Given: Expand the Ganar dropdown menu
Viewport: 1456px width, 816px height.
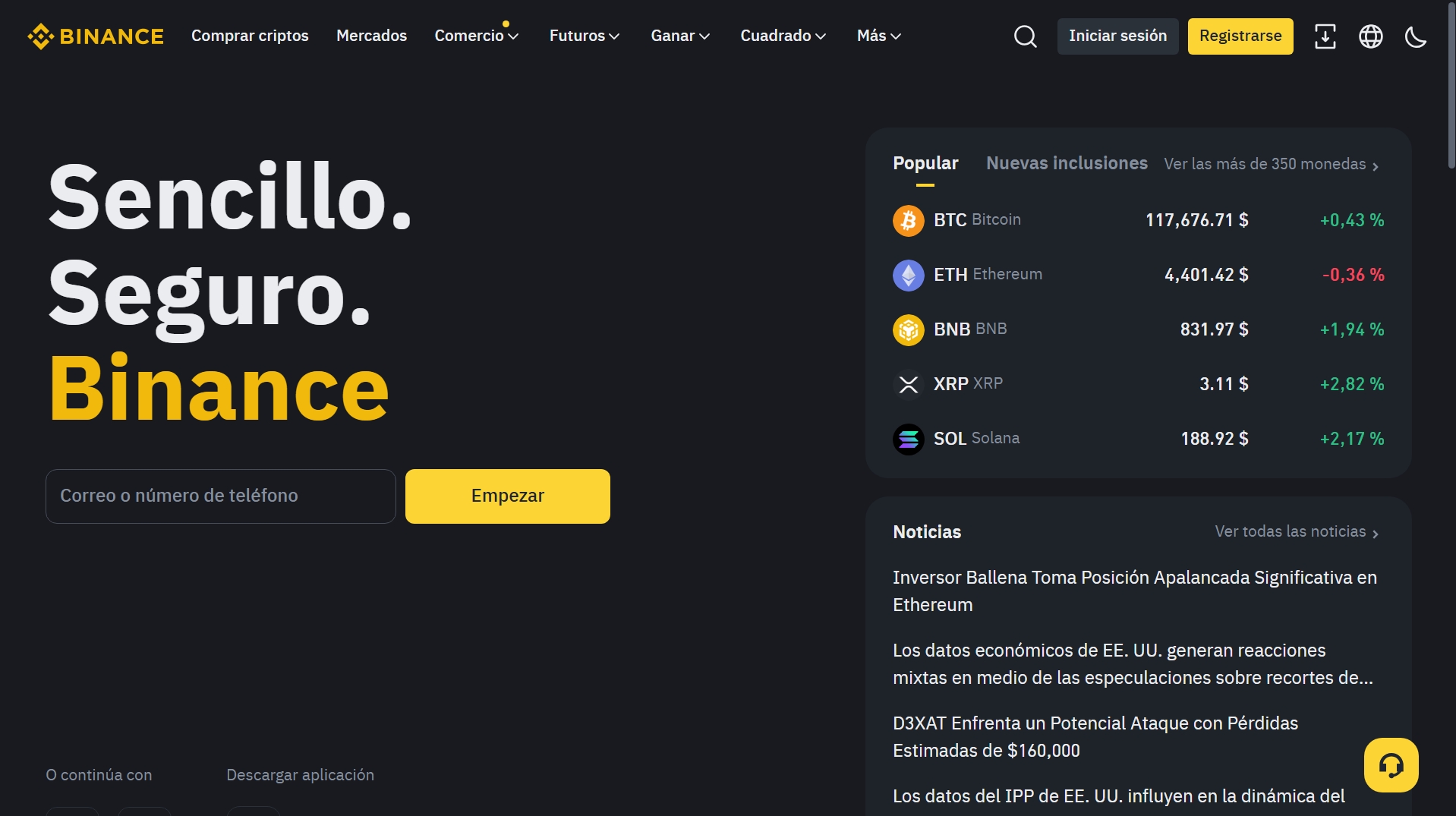Looking at the screenshot, I should click(679, 36).
